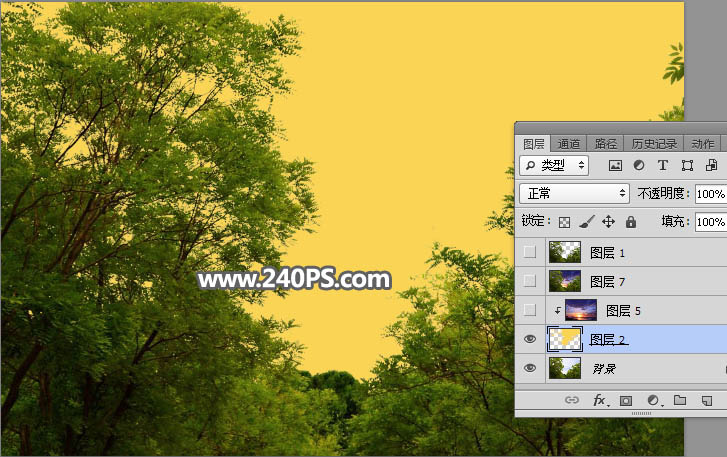This screenshot has height=457, width=727.
Task: Click the 背景 layer thumbnail
Action: pyautogui.click(x=565, y=368)
